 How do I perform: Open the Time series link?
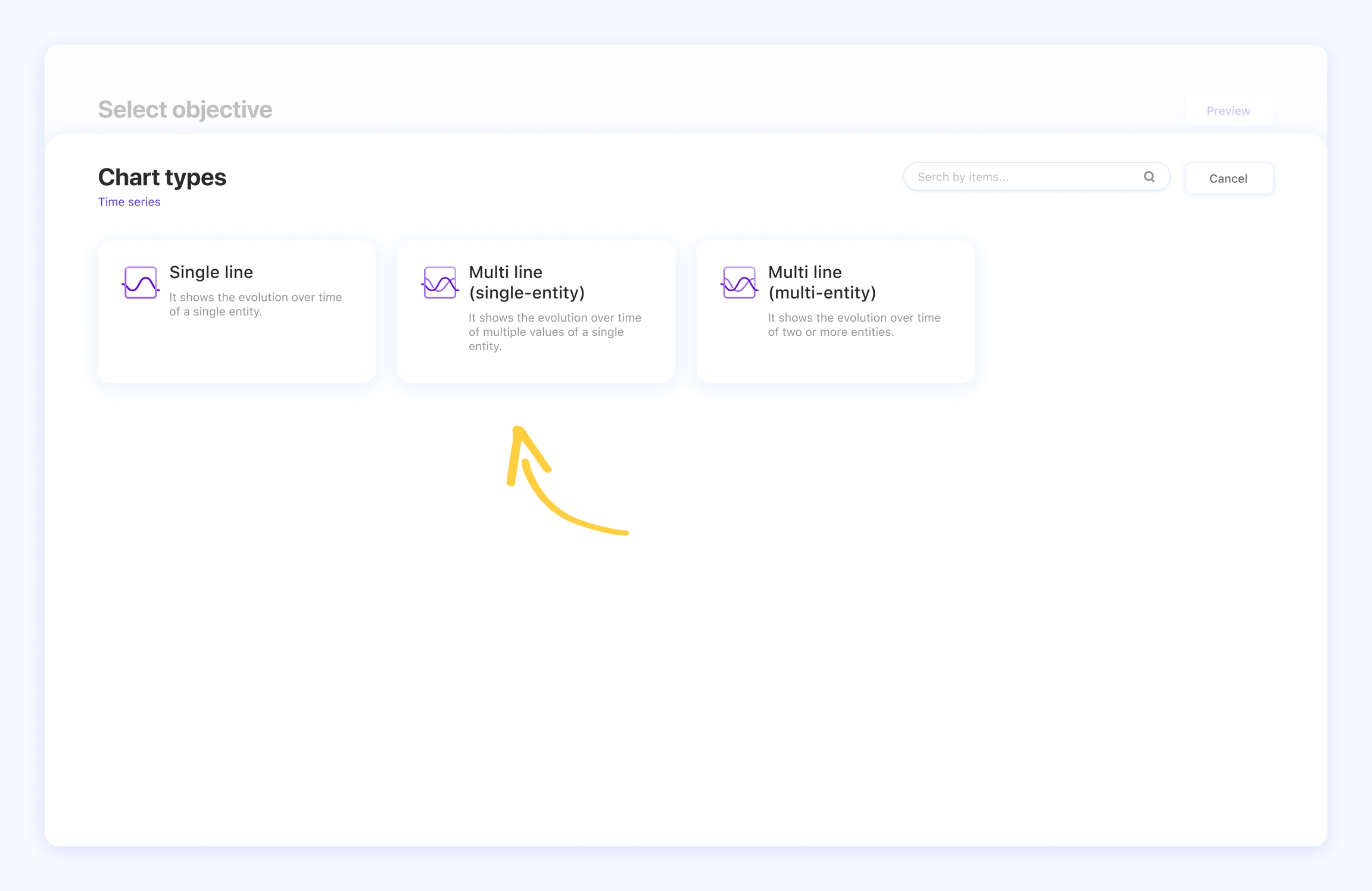point(129,202)
